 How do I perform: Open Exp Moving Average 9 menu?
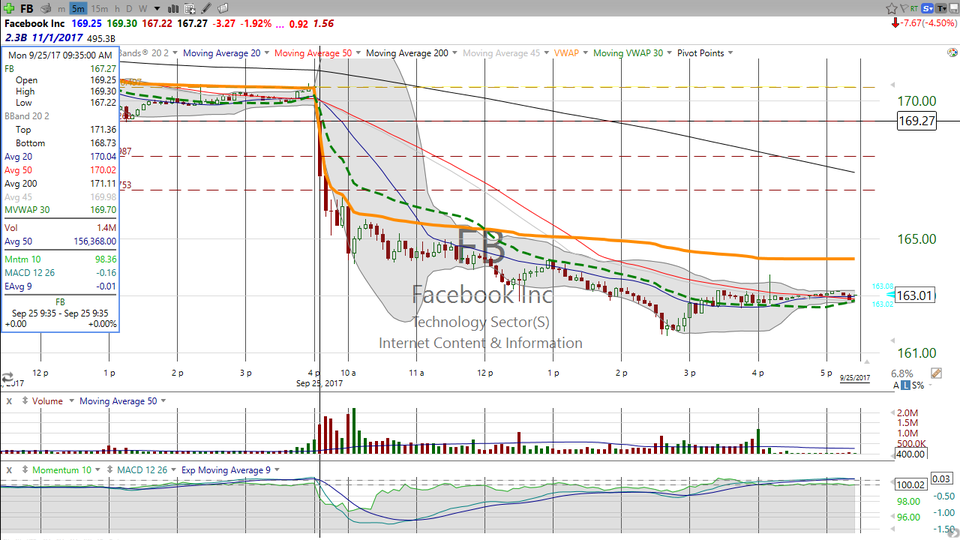(x=277, y=470)
